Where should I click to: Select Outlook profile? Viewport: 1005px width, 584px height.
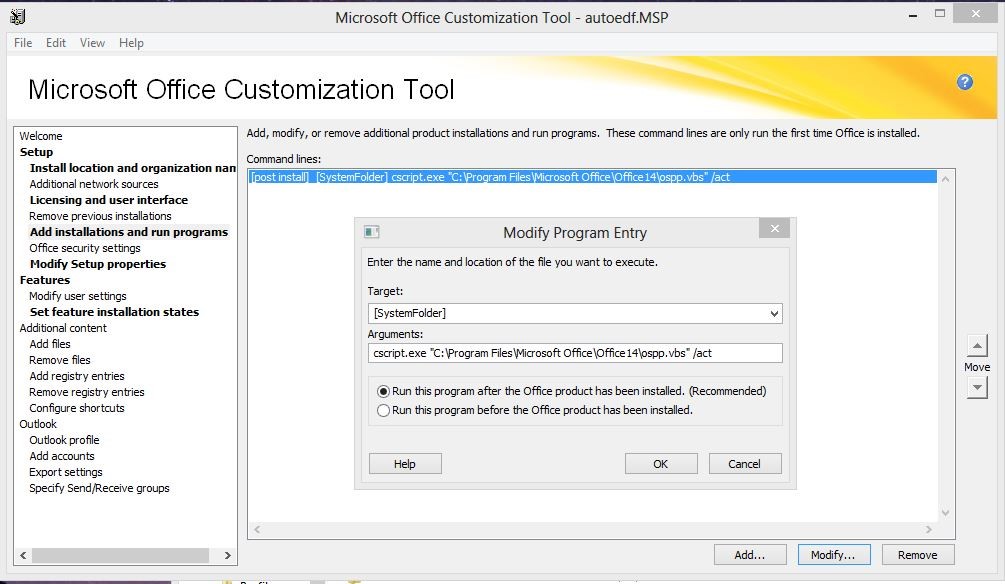point(64,440)
